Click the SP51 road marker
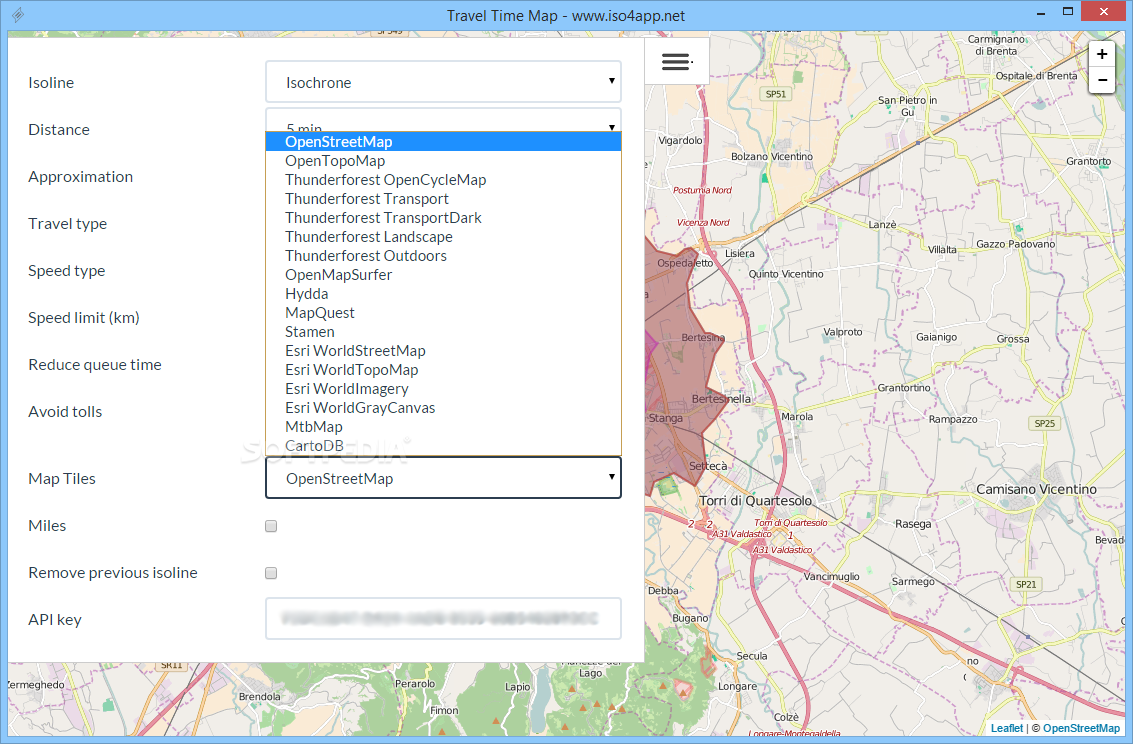The image size is (1133, 744). coord(775,94)
